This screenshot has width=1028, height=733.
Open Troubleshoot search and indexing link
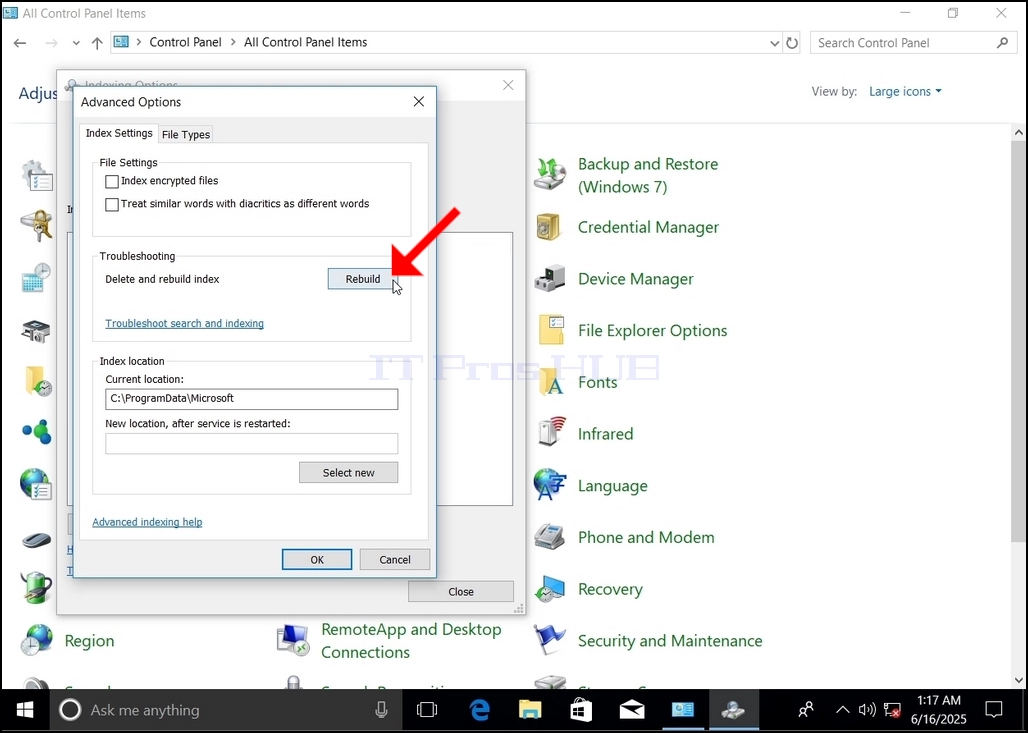pyautogui.click(x=184, y=323)
